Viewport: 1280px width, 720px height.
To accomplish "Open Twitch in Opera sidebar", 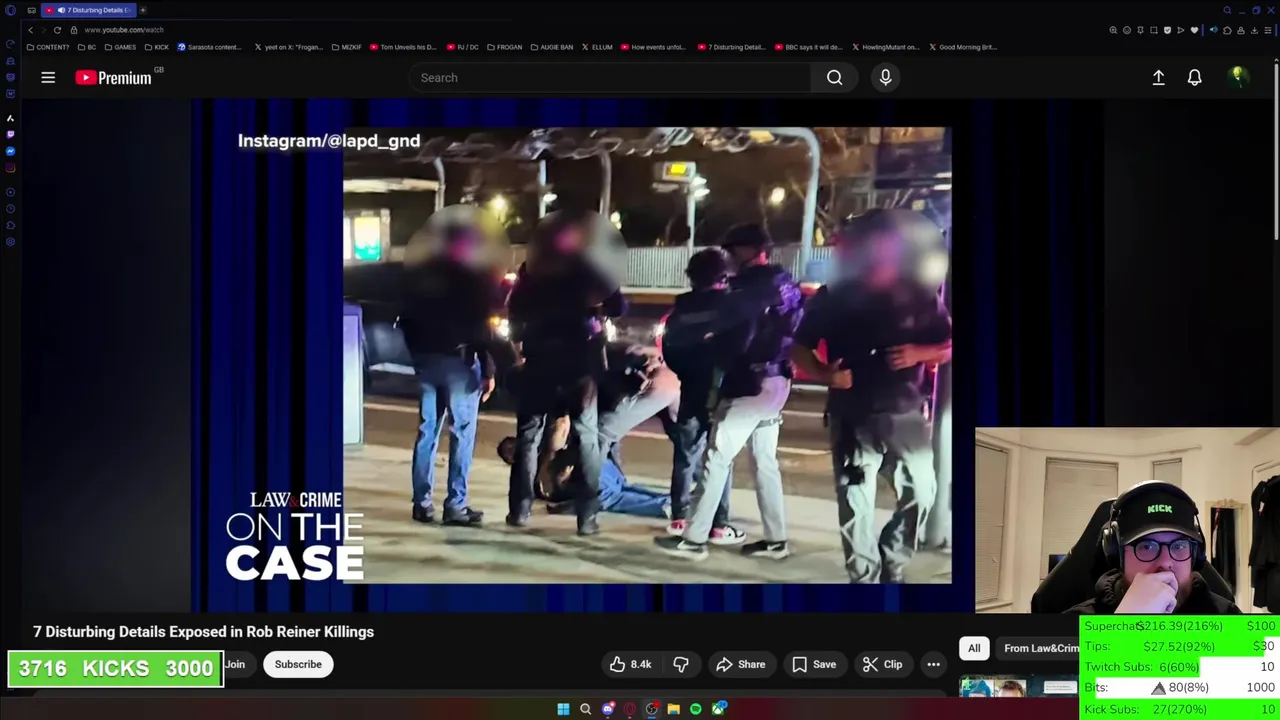I will 10,134.
